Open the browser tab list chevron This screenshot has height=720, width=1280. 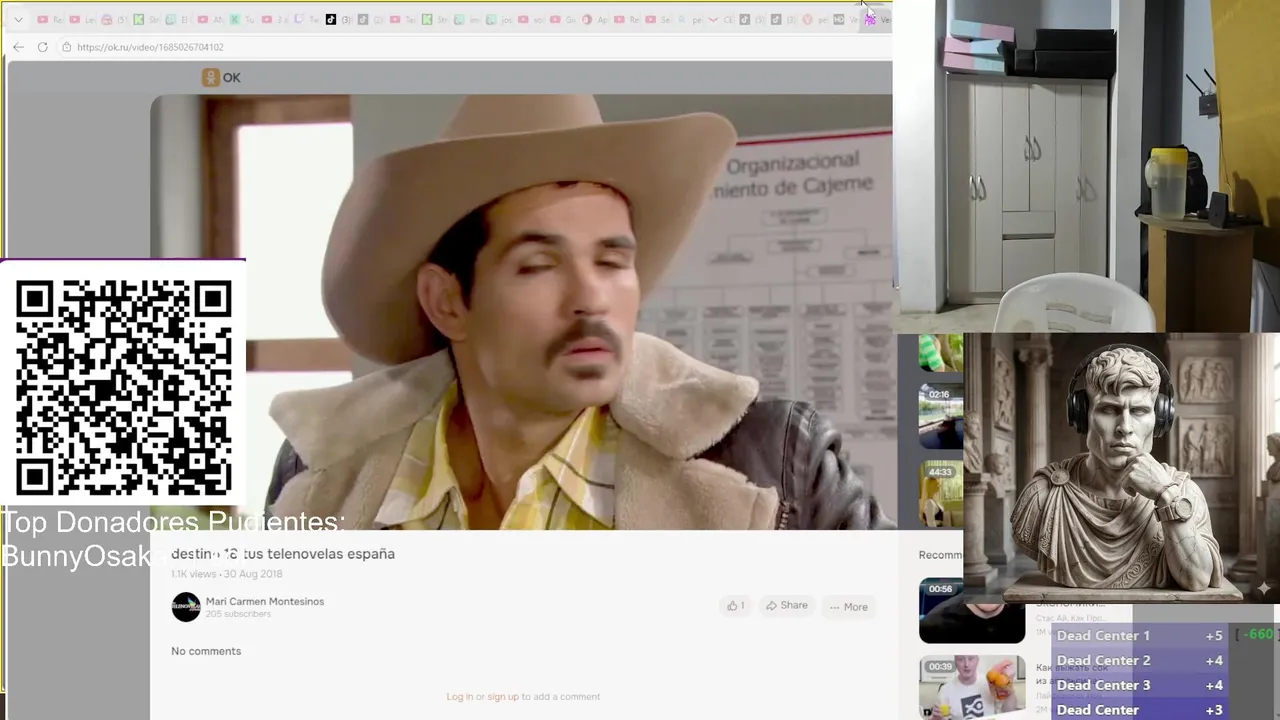(18, 19)
